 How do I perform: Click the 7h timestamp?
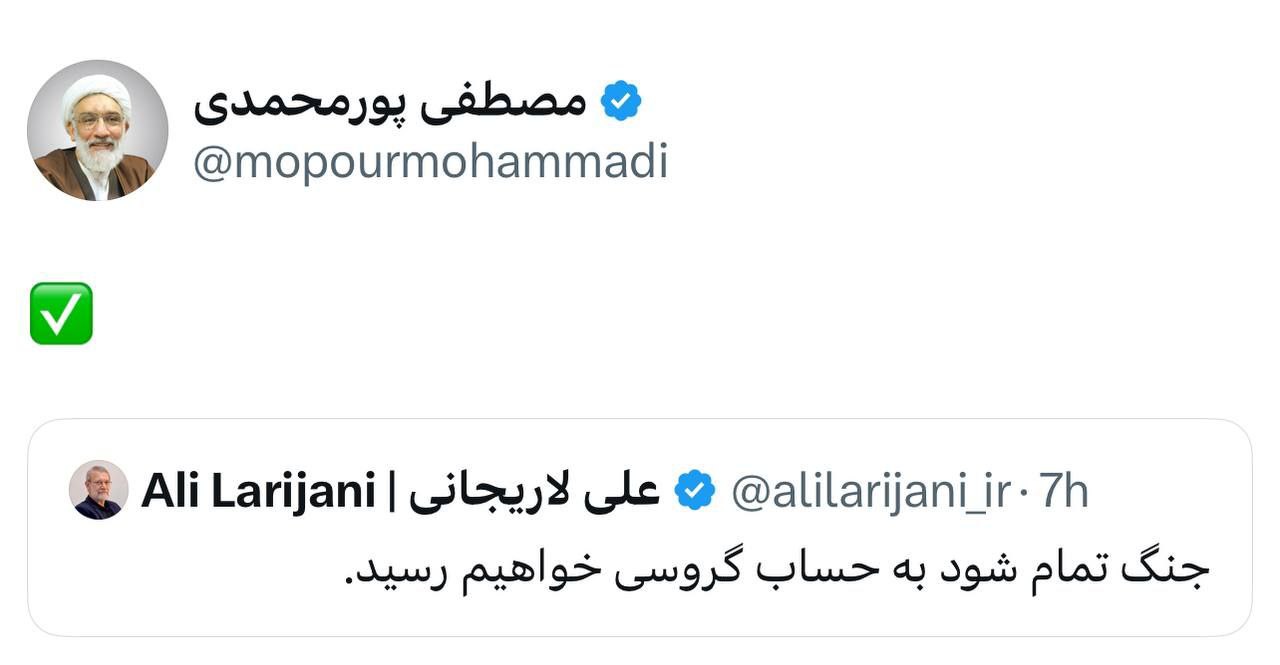[x=1063, y=491]
